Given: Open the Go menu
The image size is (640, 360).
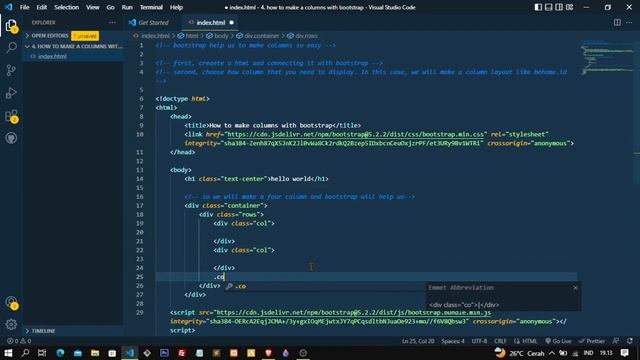Looking at the screenshot, I should pyautogui.click(x=110, y=7).
